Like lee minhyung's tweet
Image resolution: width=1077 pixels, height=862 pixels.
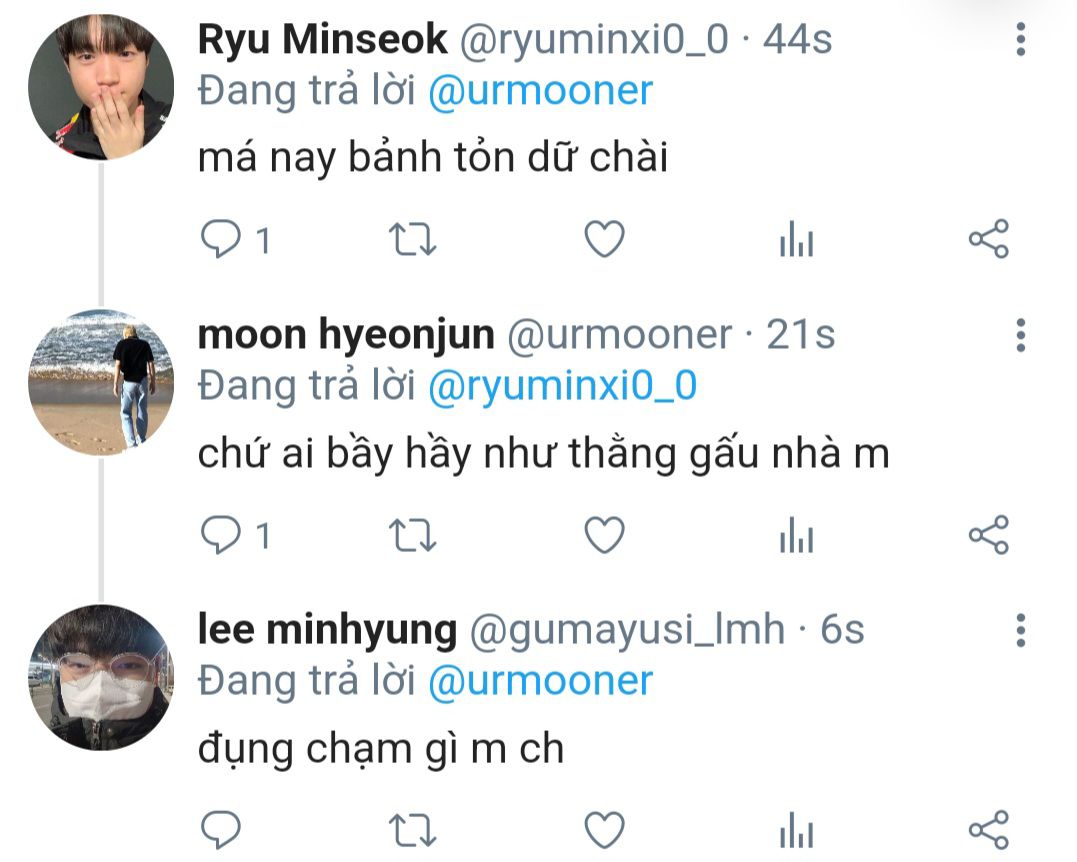point(604,830)
